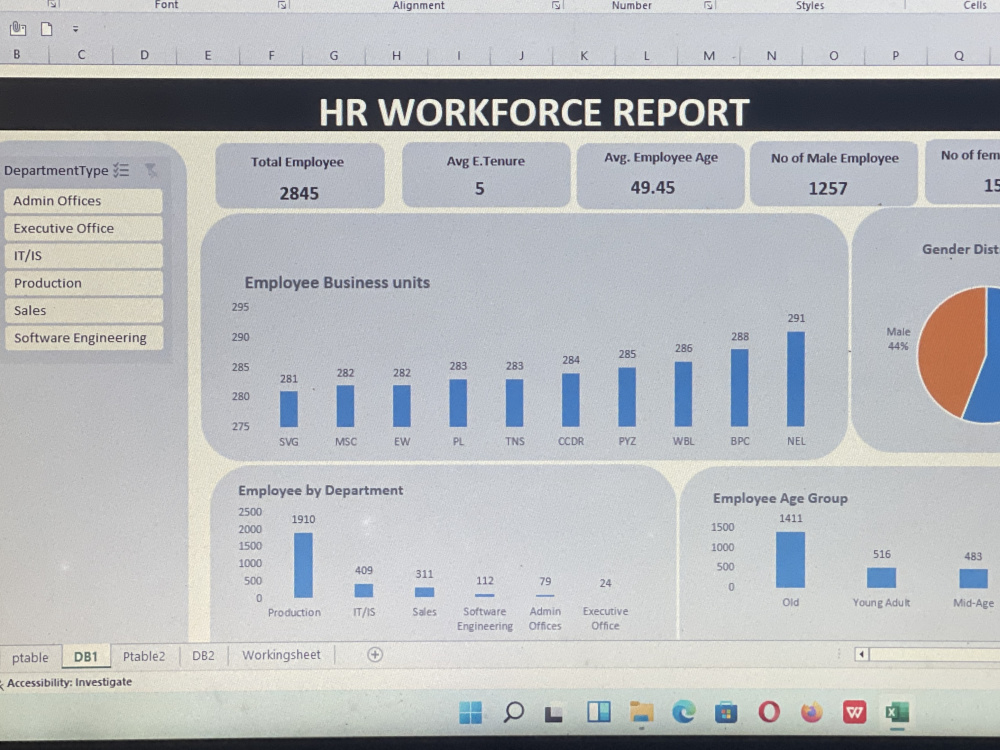
Task: Click Excel icon on taskbar
Action: point(897,712)
